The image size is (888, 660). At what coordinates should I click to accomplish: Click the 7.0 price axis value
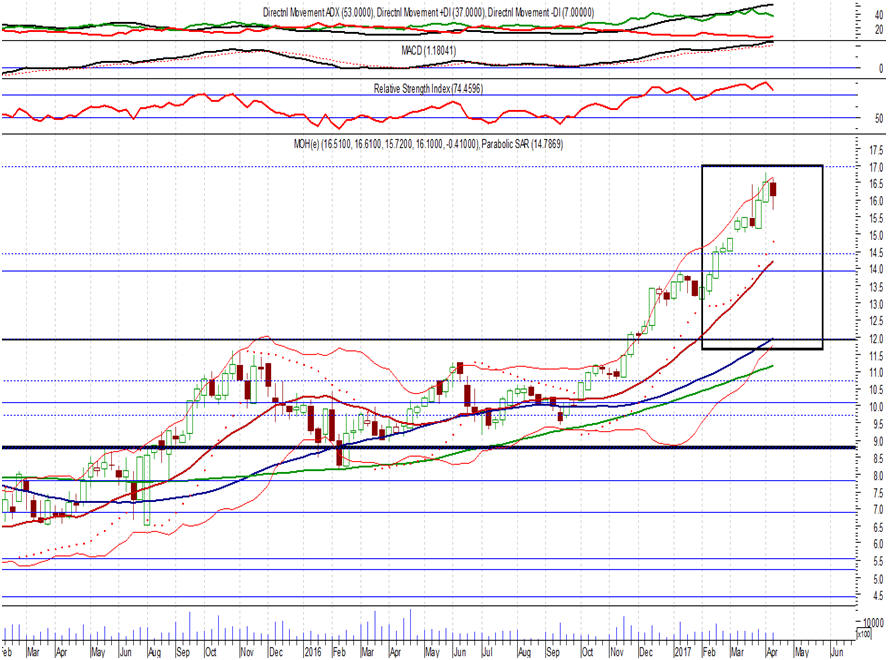pos(878,510)
